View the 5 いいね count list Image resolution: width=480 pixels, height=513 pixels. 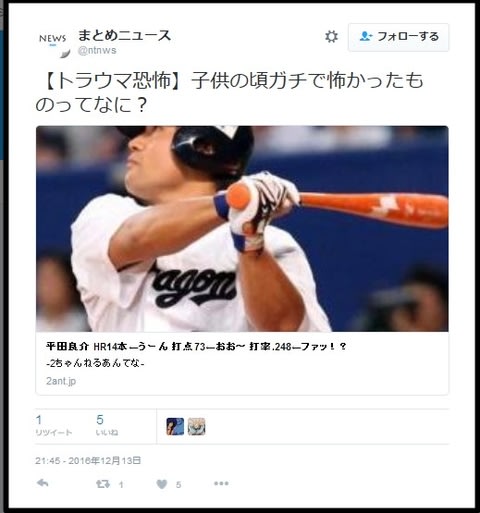point(107,425)
